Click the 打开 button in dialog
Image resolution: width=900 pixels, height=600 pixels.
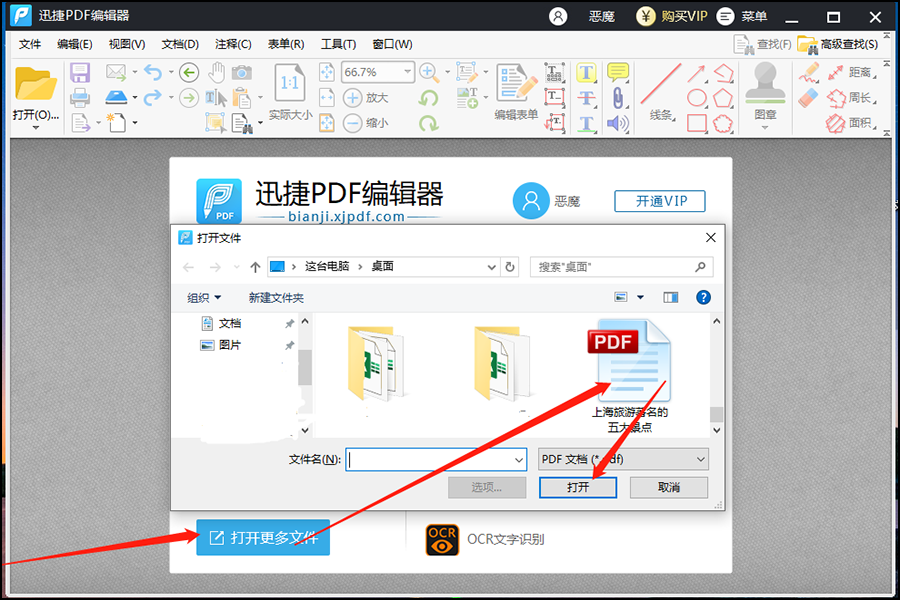click(578, 487)
